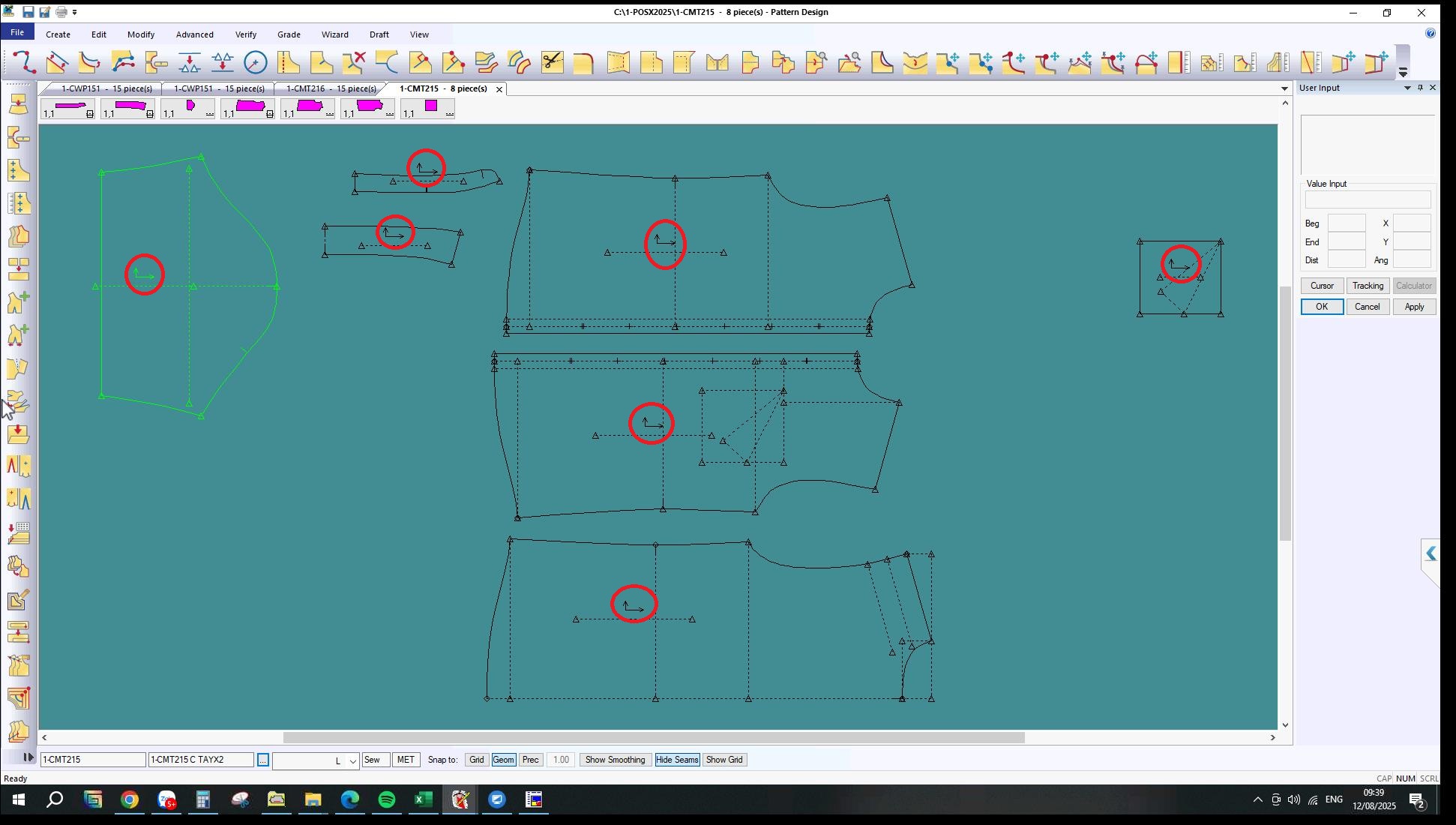
Task: Open the User Input panel options arrow
Action: tap(1407, 88)
